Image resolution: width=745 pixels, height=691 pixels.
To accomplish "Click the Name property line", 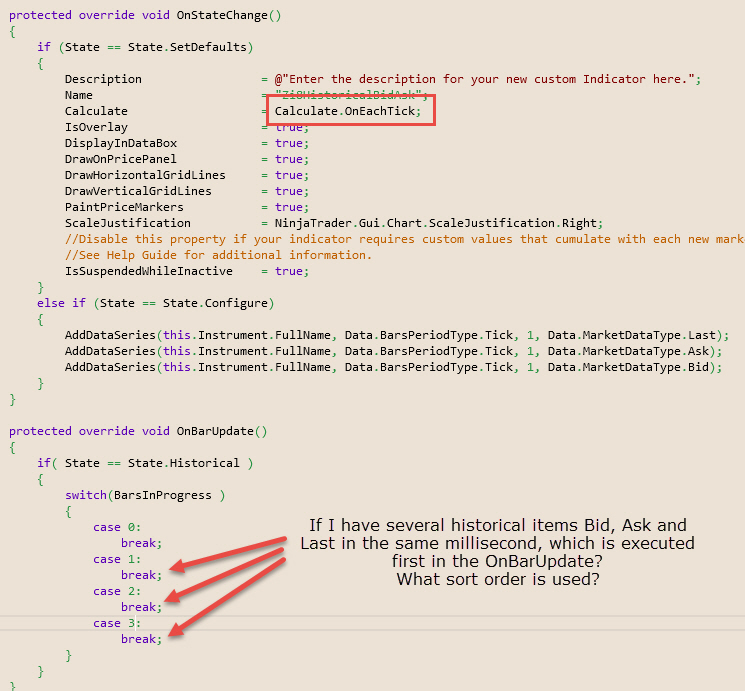I will pos(246,95).
